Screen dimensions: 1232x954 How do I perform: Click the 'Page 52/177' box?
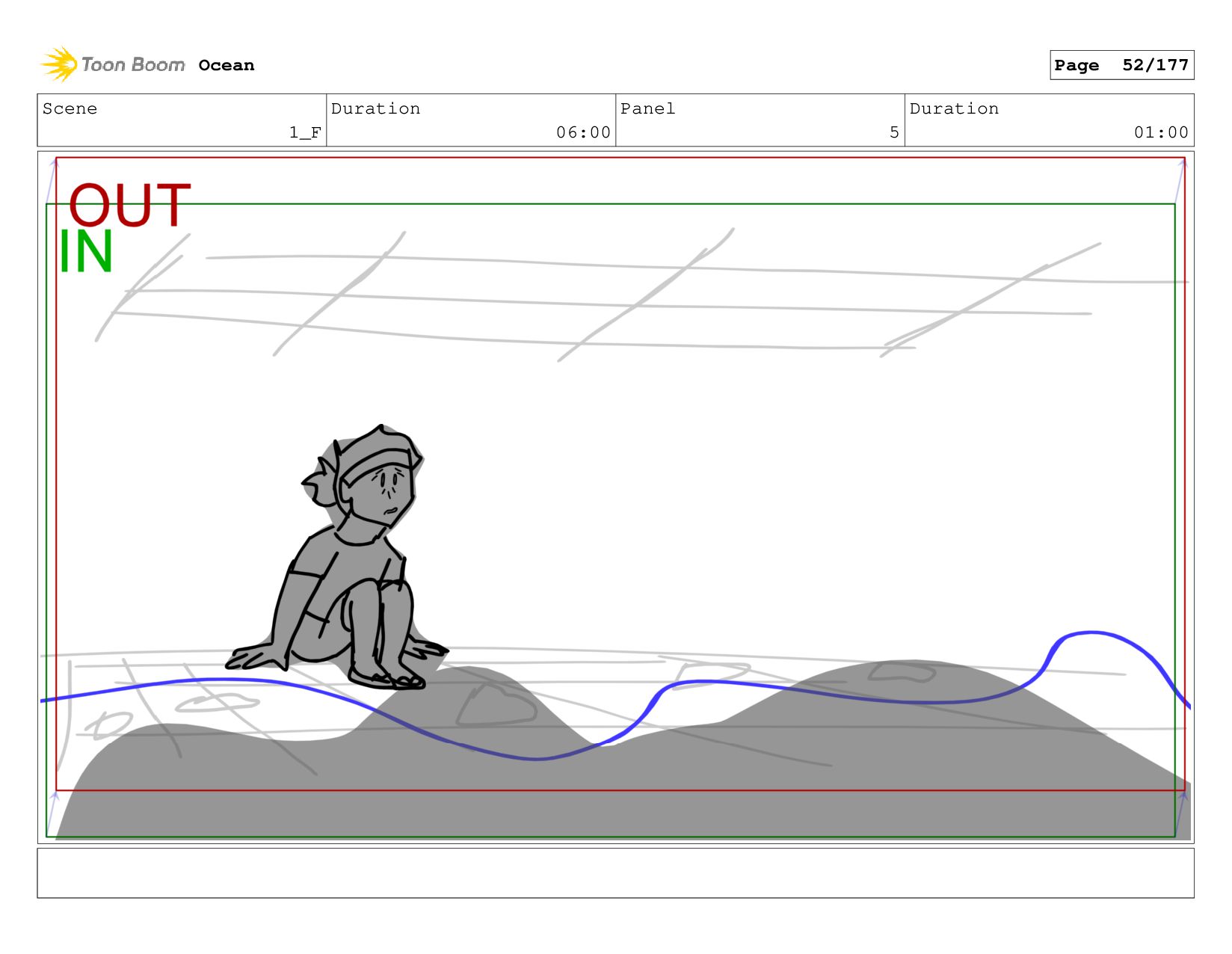1121,65
